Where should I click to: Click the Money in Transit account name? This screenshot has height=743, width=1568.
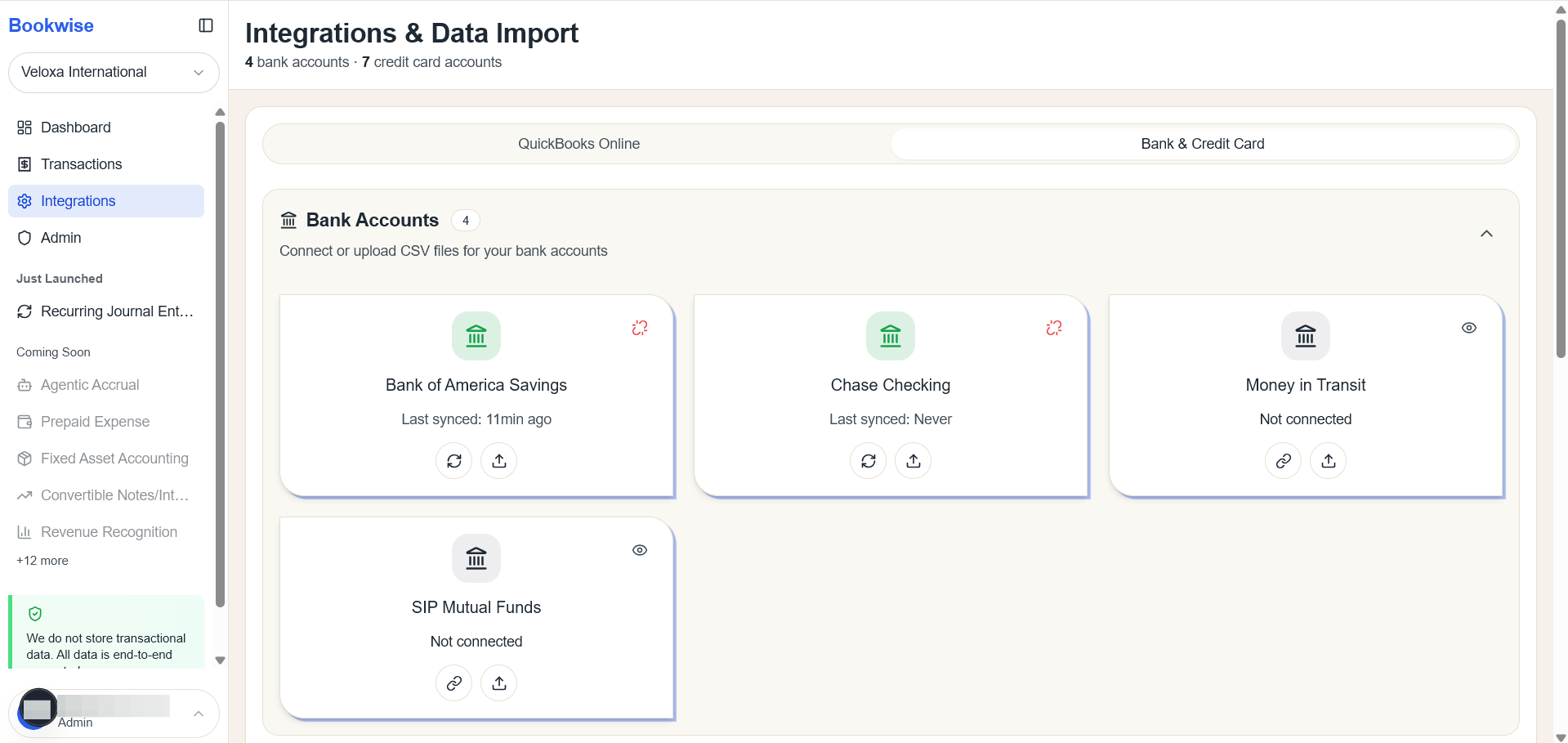pos(1306,385)
